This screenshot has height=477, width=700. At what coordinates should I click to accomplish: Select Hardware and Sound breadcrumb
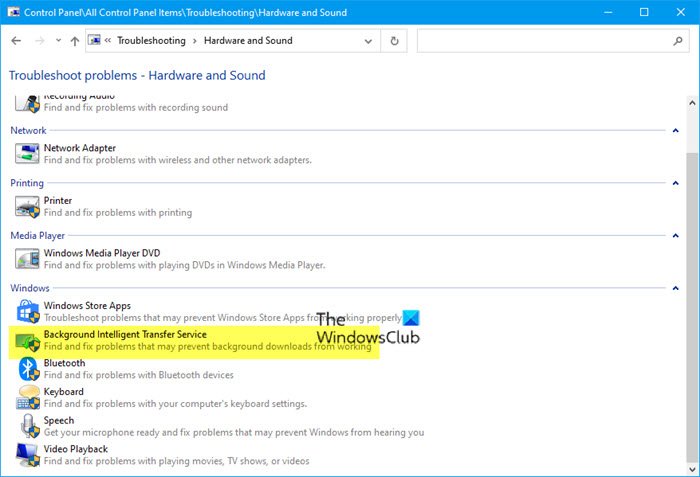click(248, 41)
